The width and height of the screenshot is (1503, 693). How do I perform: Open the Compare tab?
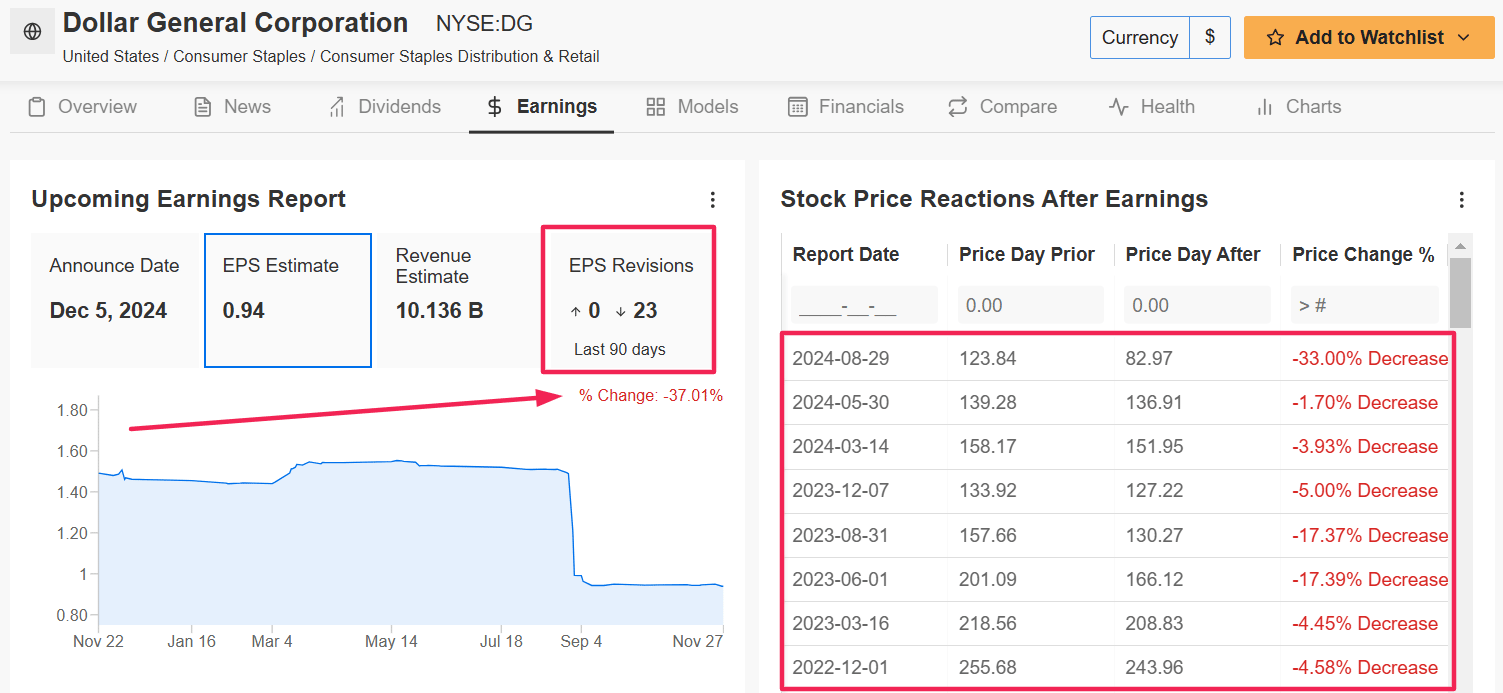coord(1002,107)
